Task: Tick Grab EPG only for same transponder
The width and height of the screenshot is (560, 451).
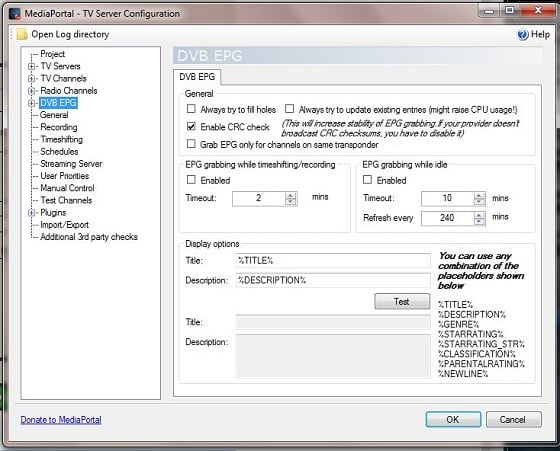Action: coord(191,144)
